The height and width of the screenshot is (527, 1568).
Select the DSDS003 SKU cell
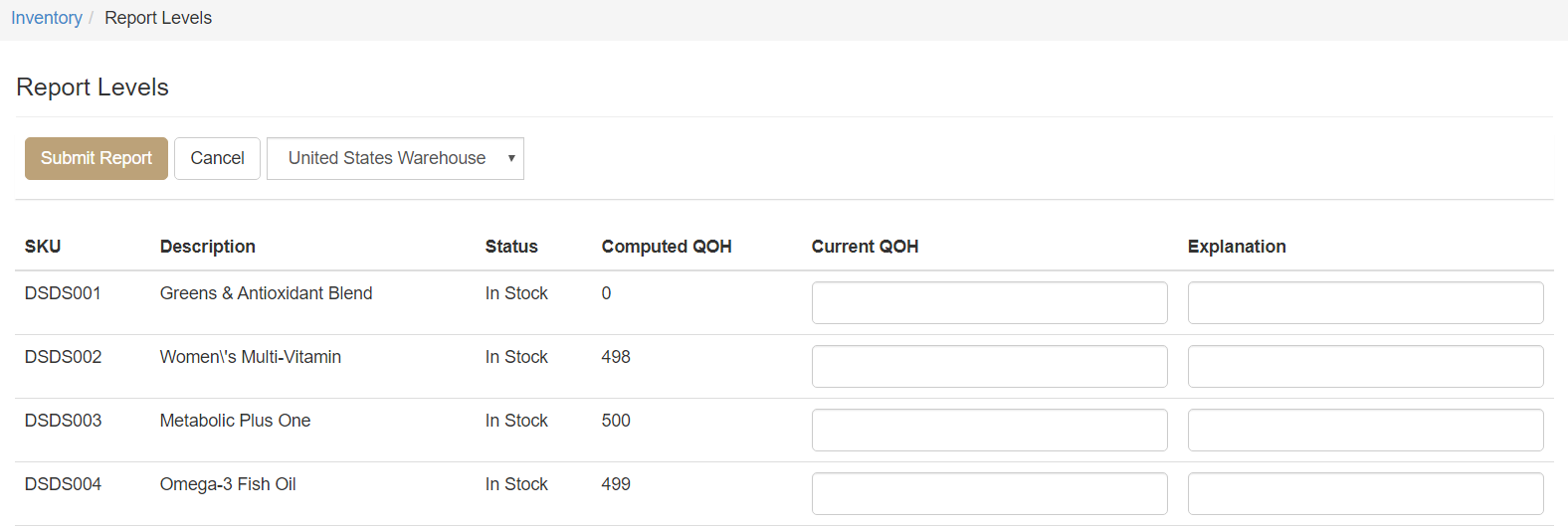click(x=64, y=421)
